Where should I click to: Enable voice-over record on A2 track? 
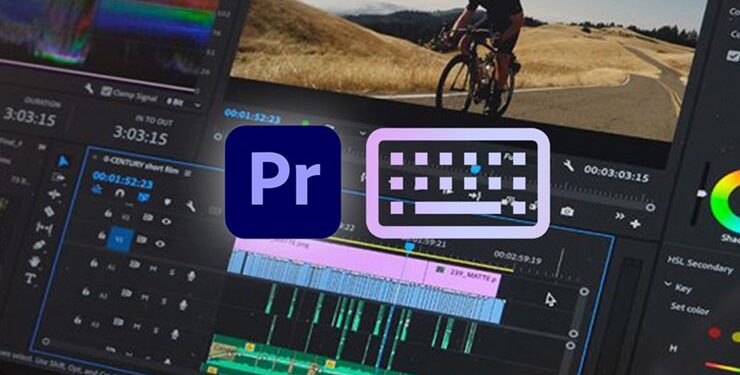click(183, 305)
